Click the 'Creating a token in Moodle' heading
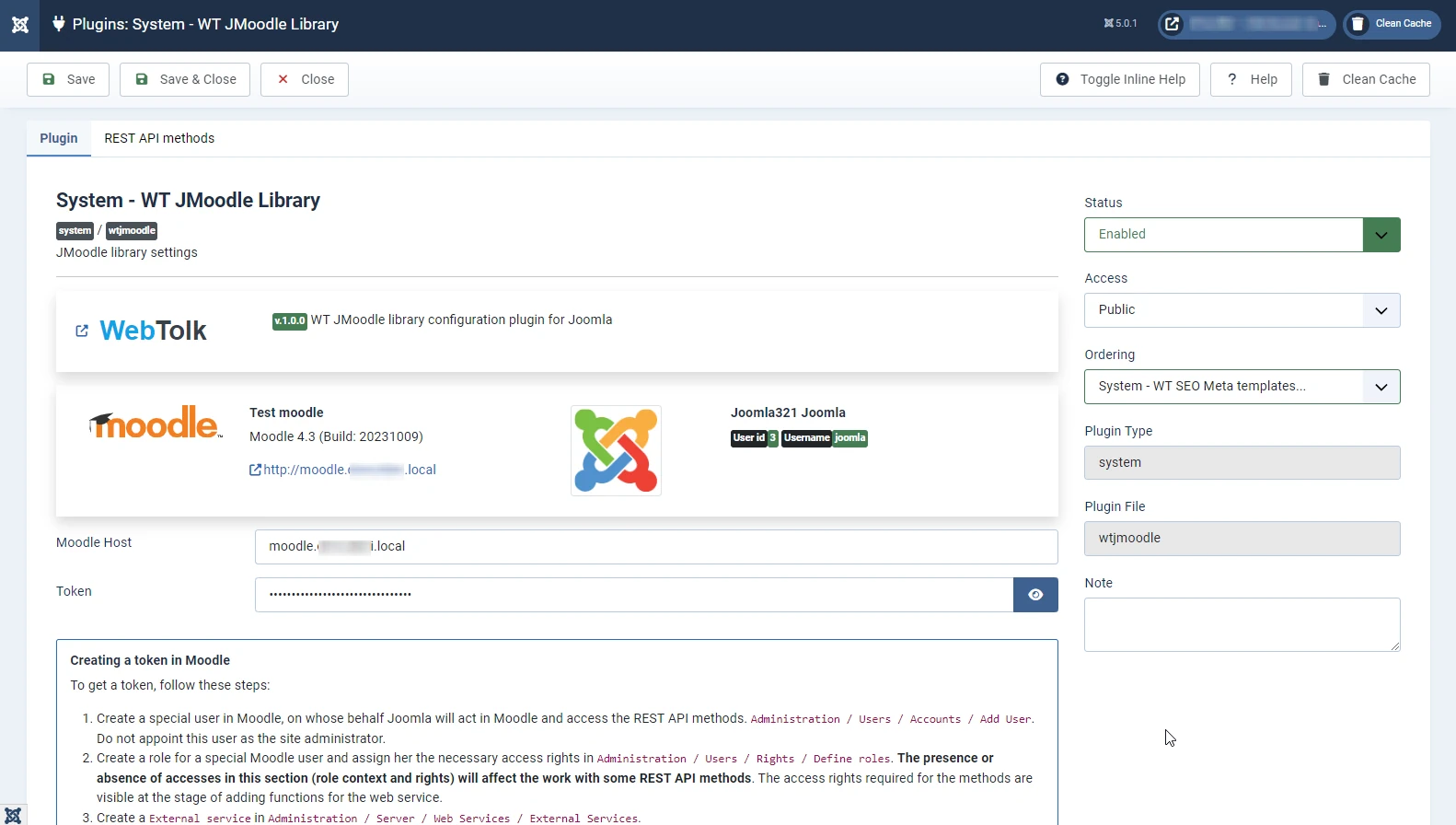This screenshot has height=825, width=1456. [150, 660]
